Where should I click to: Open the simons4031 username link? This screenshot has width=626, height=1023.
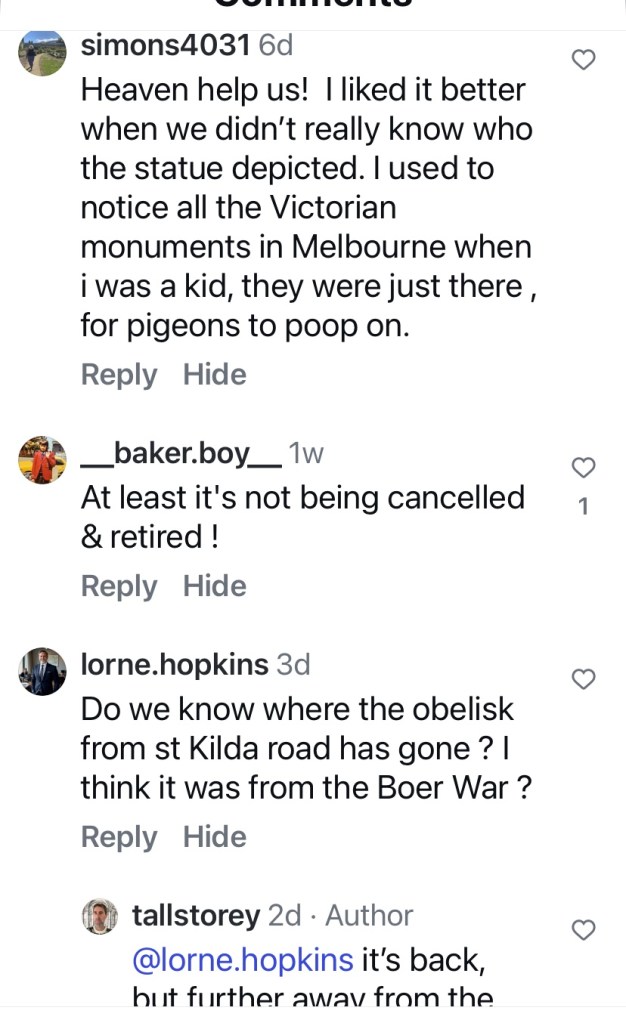tap(165, 45)
